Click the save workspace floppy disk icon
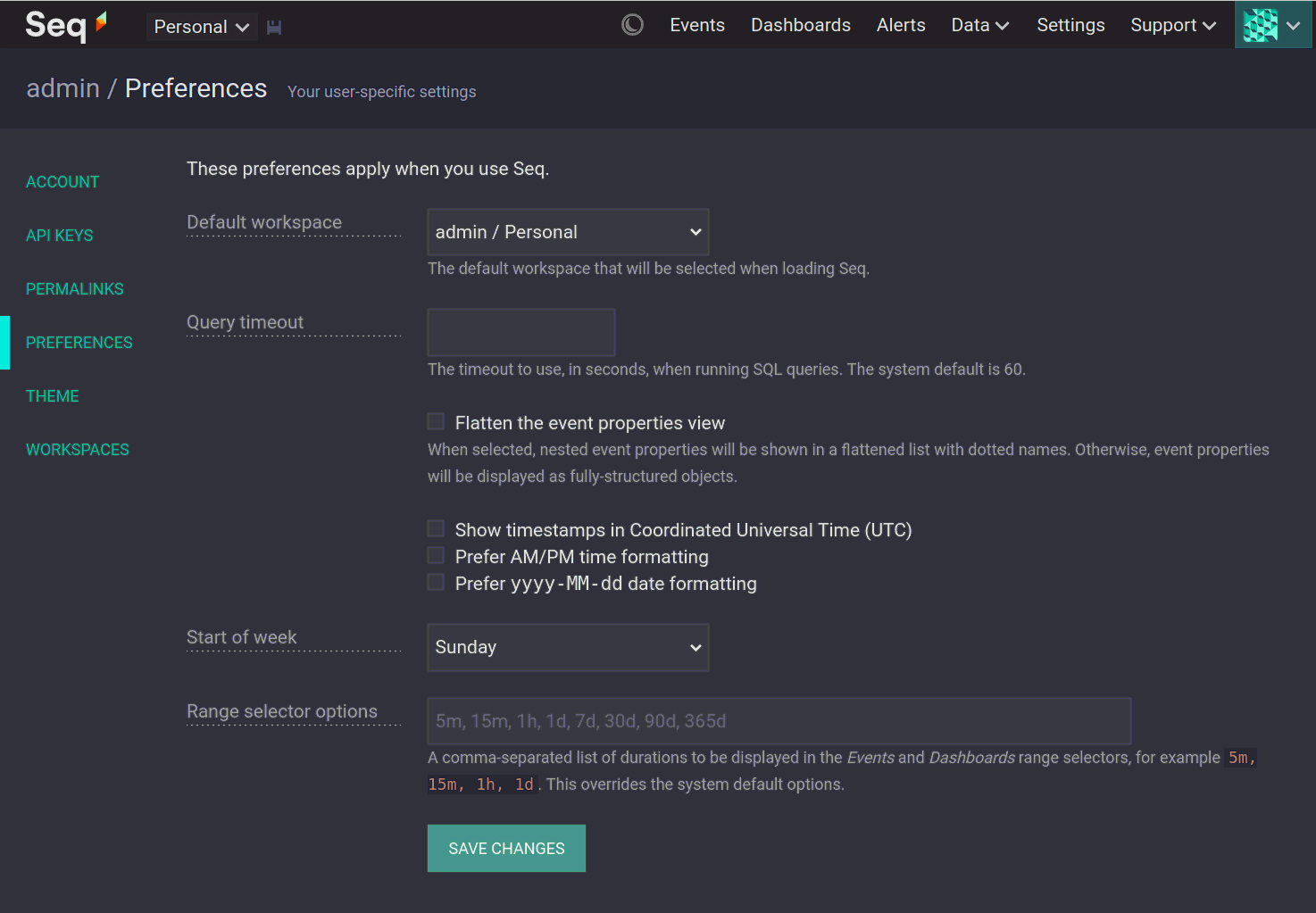1316x913 pixels. tap(274, 28)
